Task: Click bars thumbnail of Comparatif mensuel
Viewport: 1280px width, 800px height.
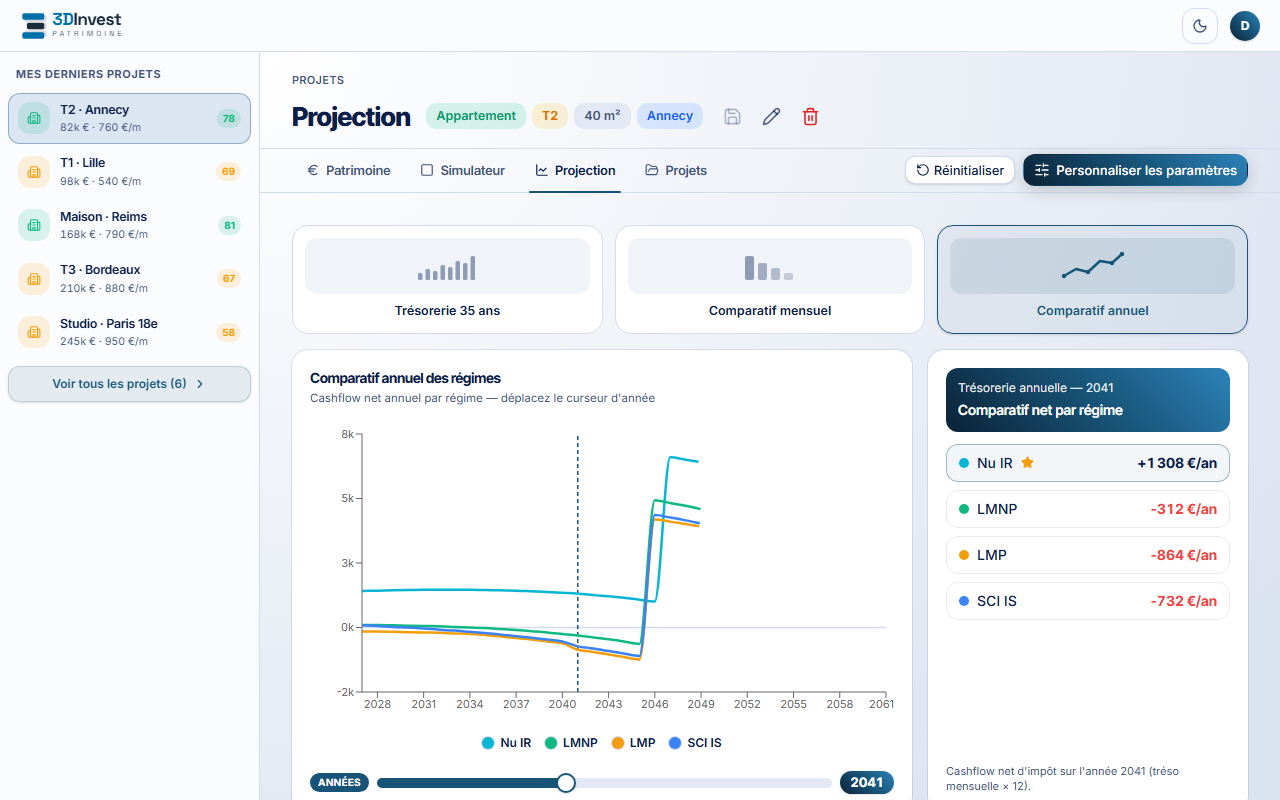Action: point(770,266)
